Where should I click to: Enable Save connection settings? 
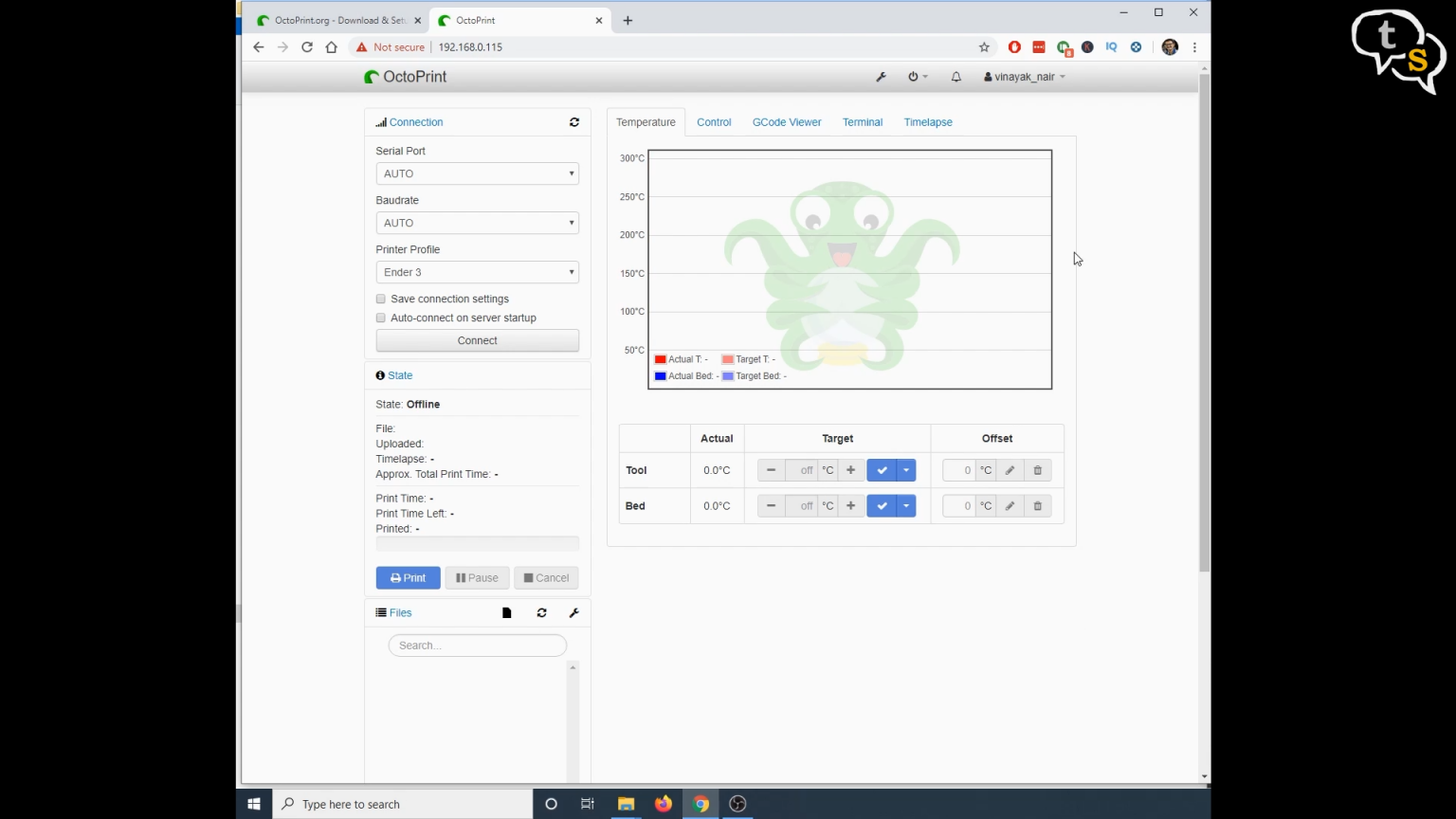380,299
